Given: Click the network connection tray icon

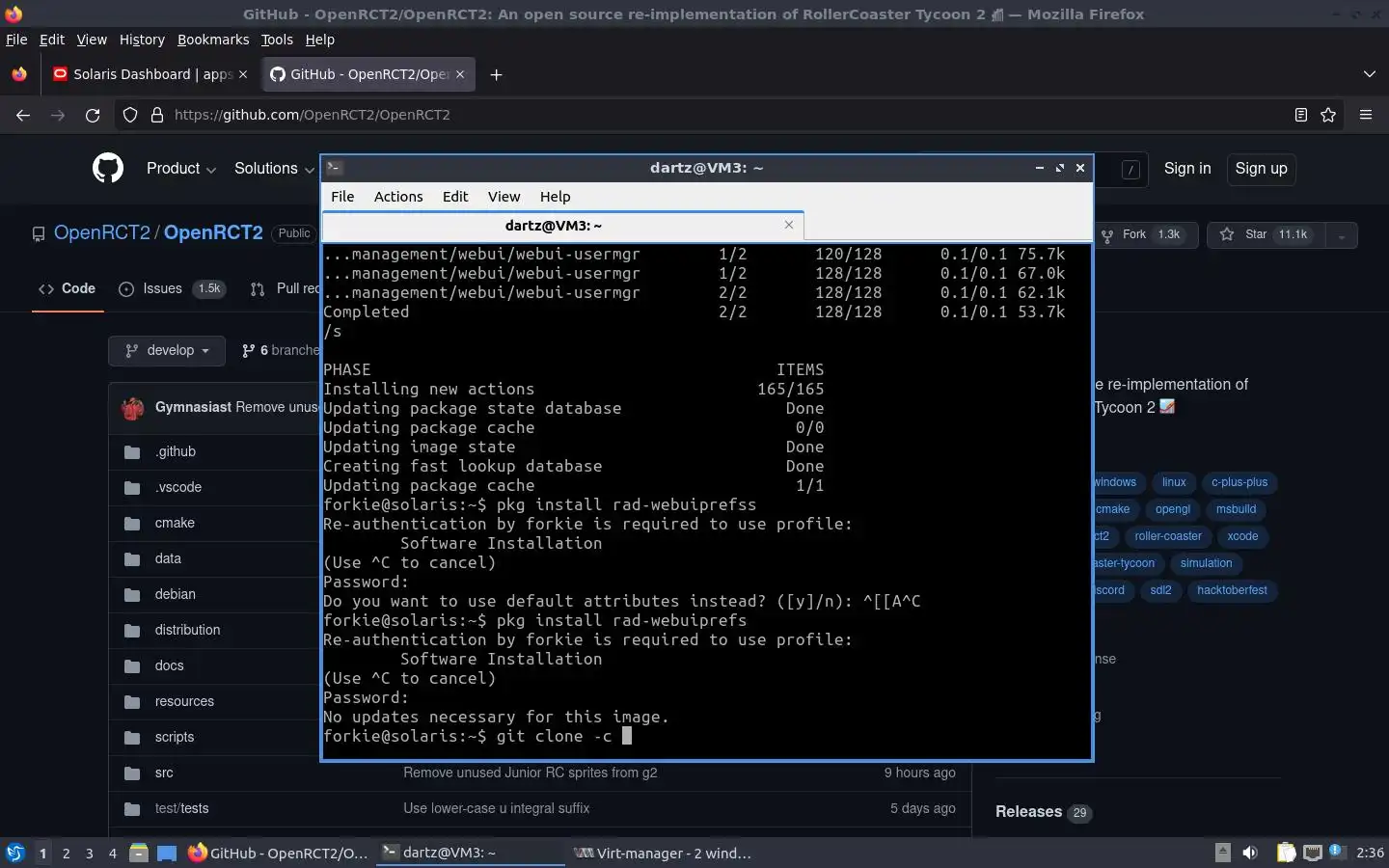Looking at the screenshot, I should pyautogui.click(x=1312, y=853).
